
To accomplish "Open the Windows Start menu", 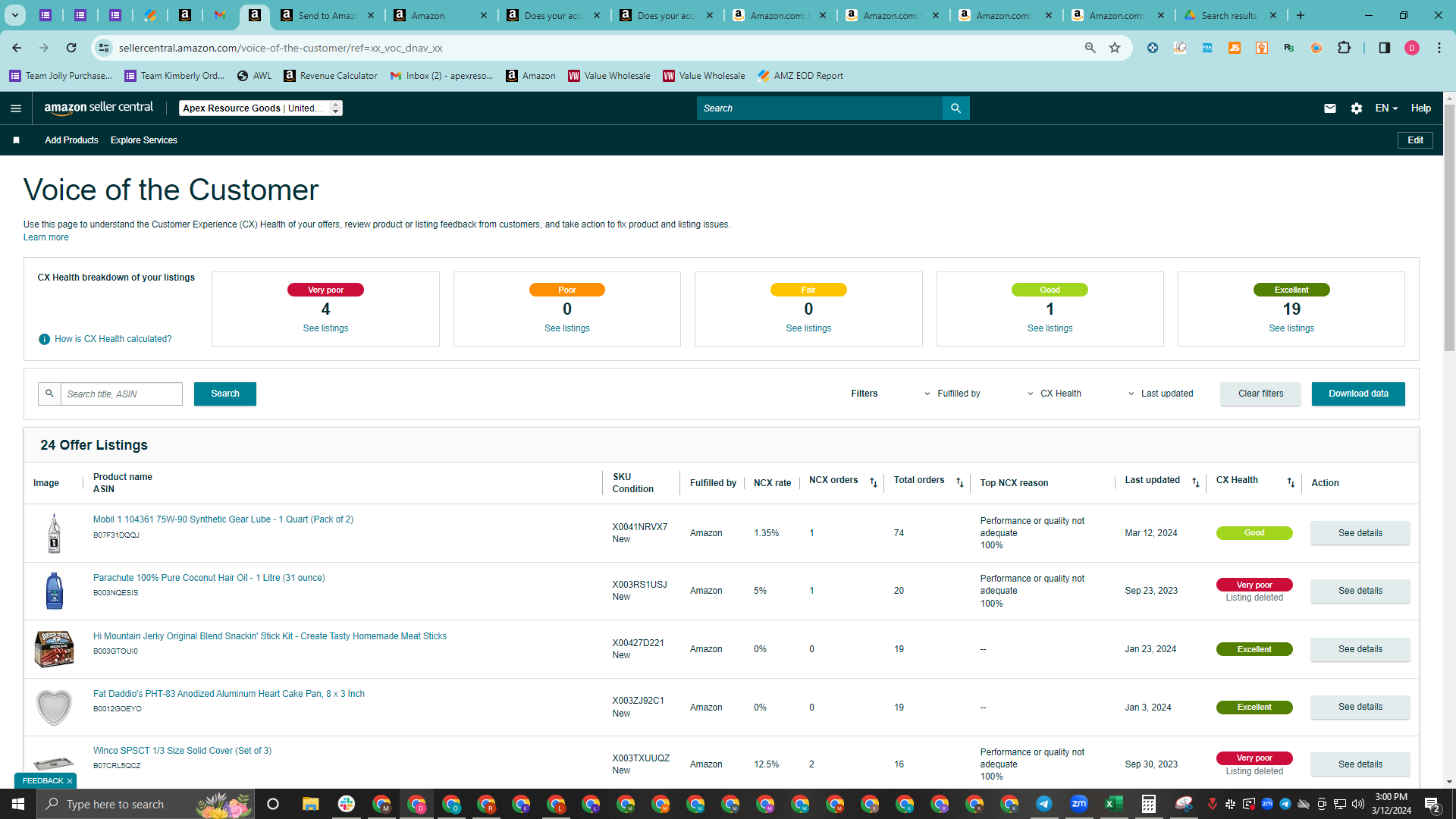I will (18, 804).
